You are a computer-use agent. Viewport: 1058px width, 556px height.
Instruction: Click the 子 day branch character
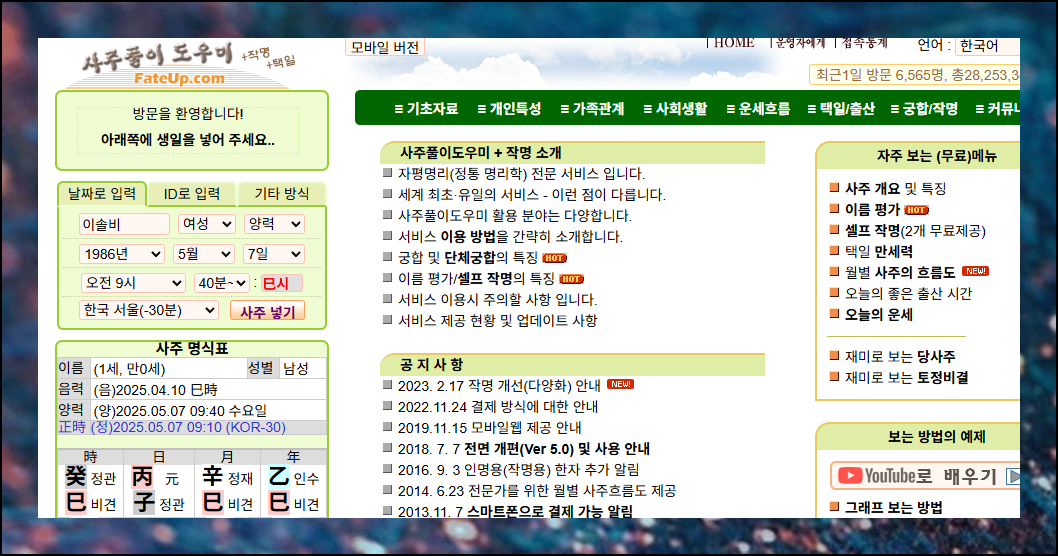(144, 503)
